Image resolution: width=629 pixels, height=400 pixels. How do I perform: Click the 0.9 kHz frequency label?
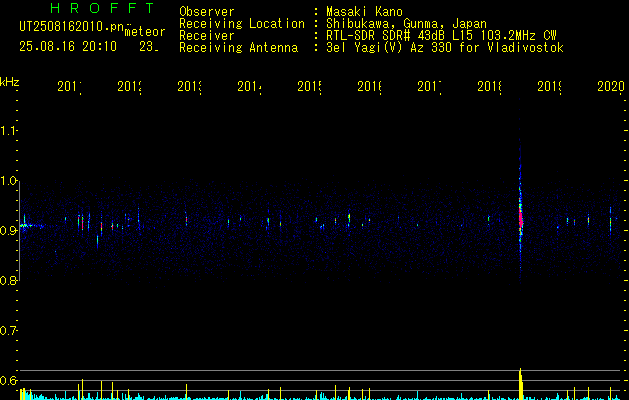tap(8, 230)
